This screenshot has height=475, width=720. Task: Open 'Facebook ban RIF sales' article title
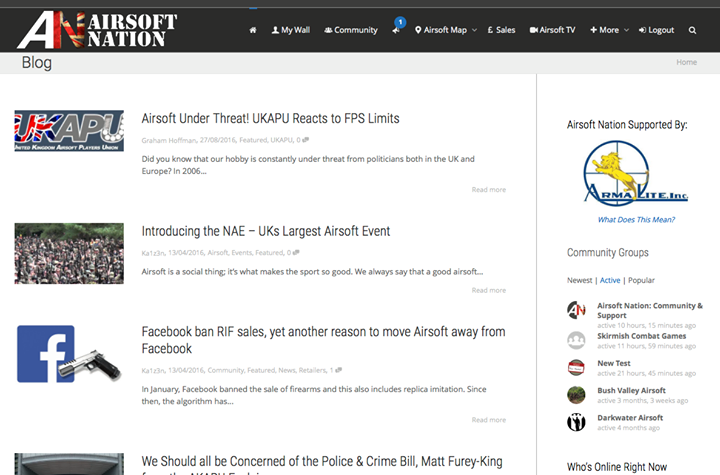click(323, 340)
